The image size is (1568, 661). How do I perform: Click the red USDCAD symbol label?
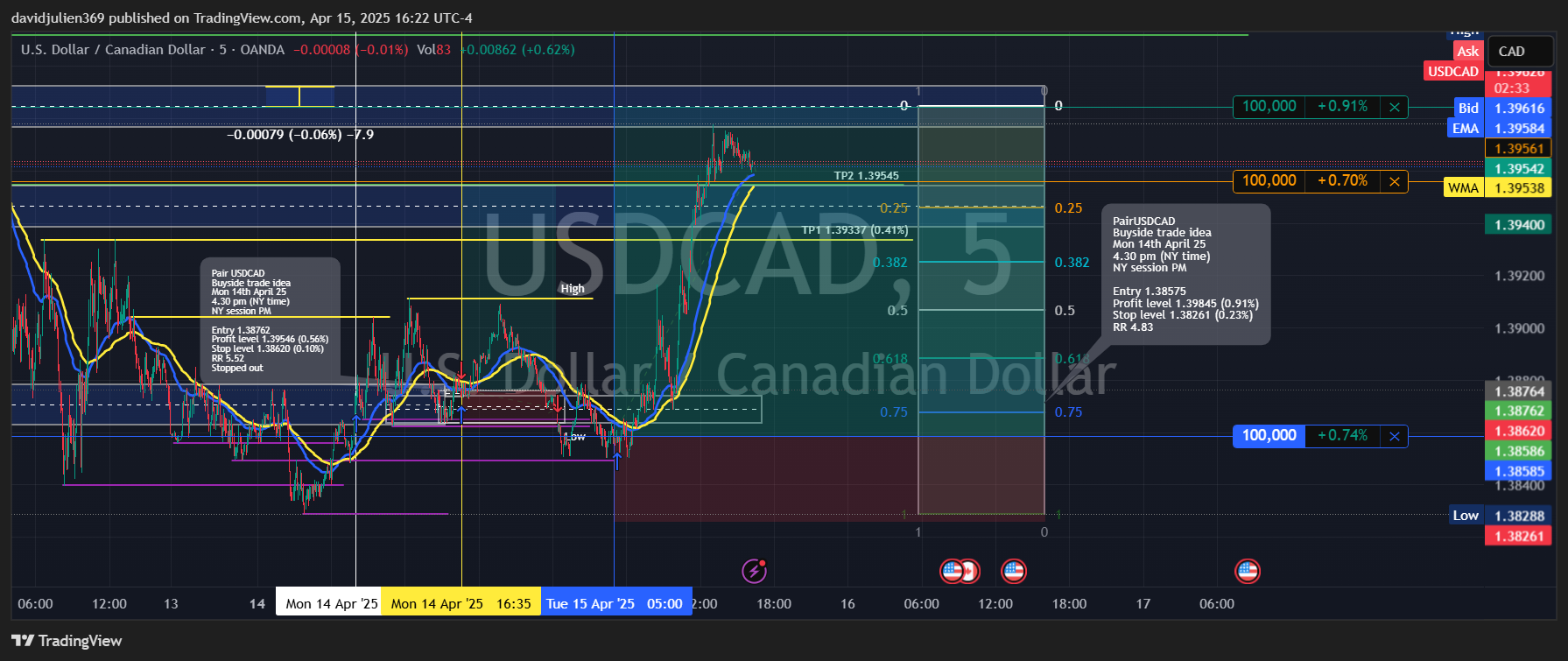coord(1453,72)
